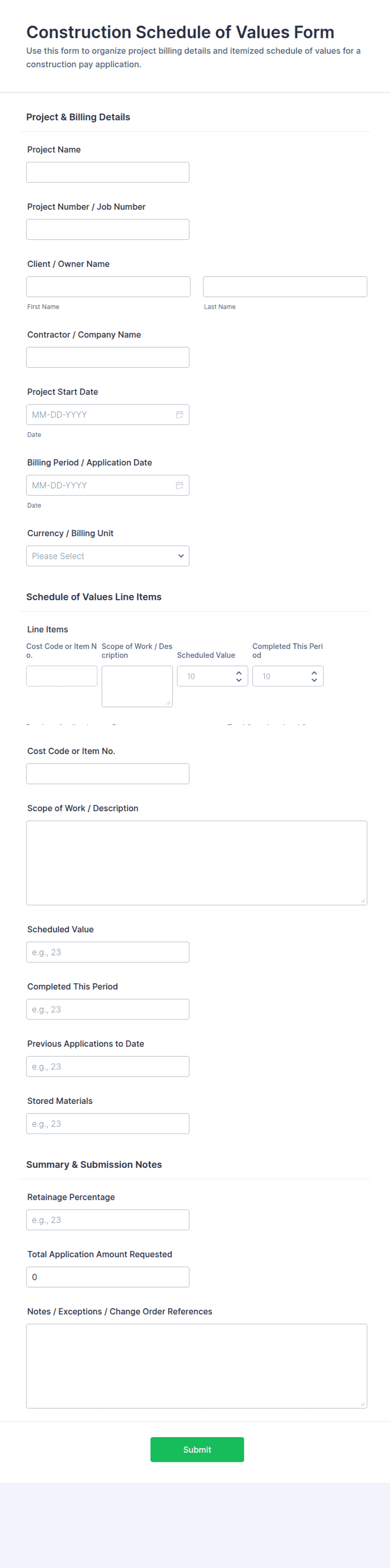Click Total Application Amount Requested field
The height and width of the screenshot is (1568, 390).
tap(108, 1277)
